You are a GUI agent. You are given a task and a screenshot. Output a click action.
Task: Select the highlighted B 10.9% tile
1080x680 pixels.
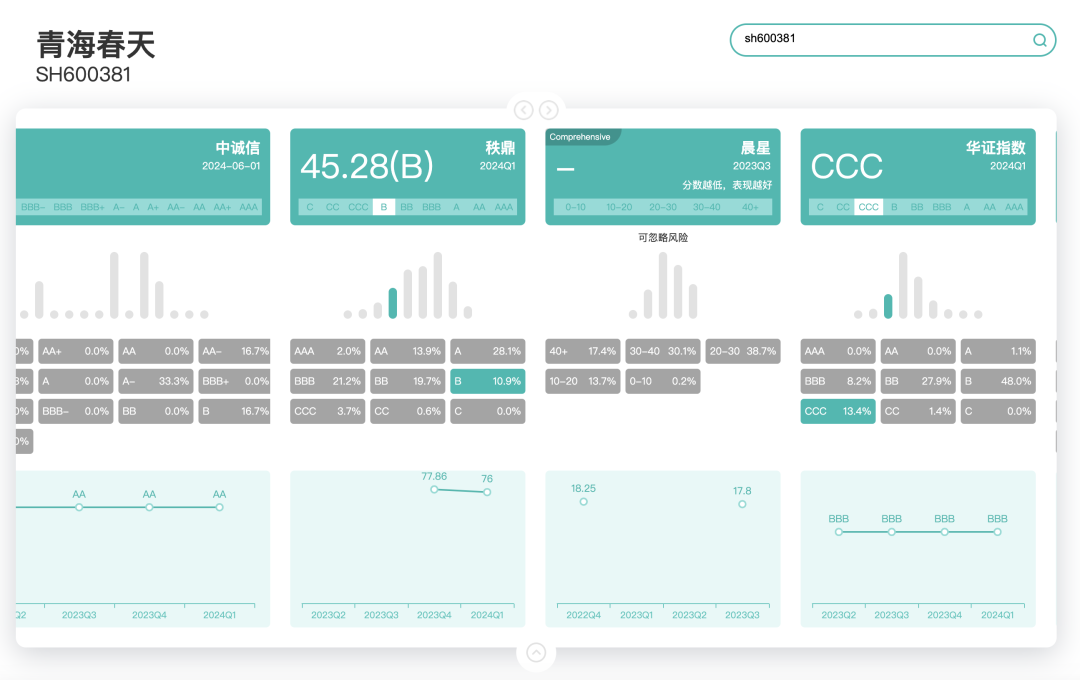point(488,381)
